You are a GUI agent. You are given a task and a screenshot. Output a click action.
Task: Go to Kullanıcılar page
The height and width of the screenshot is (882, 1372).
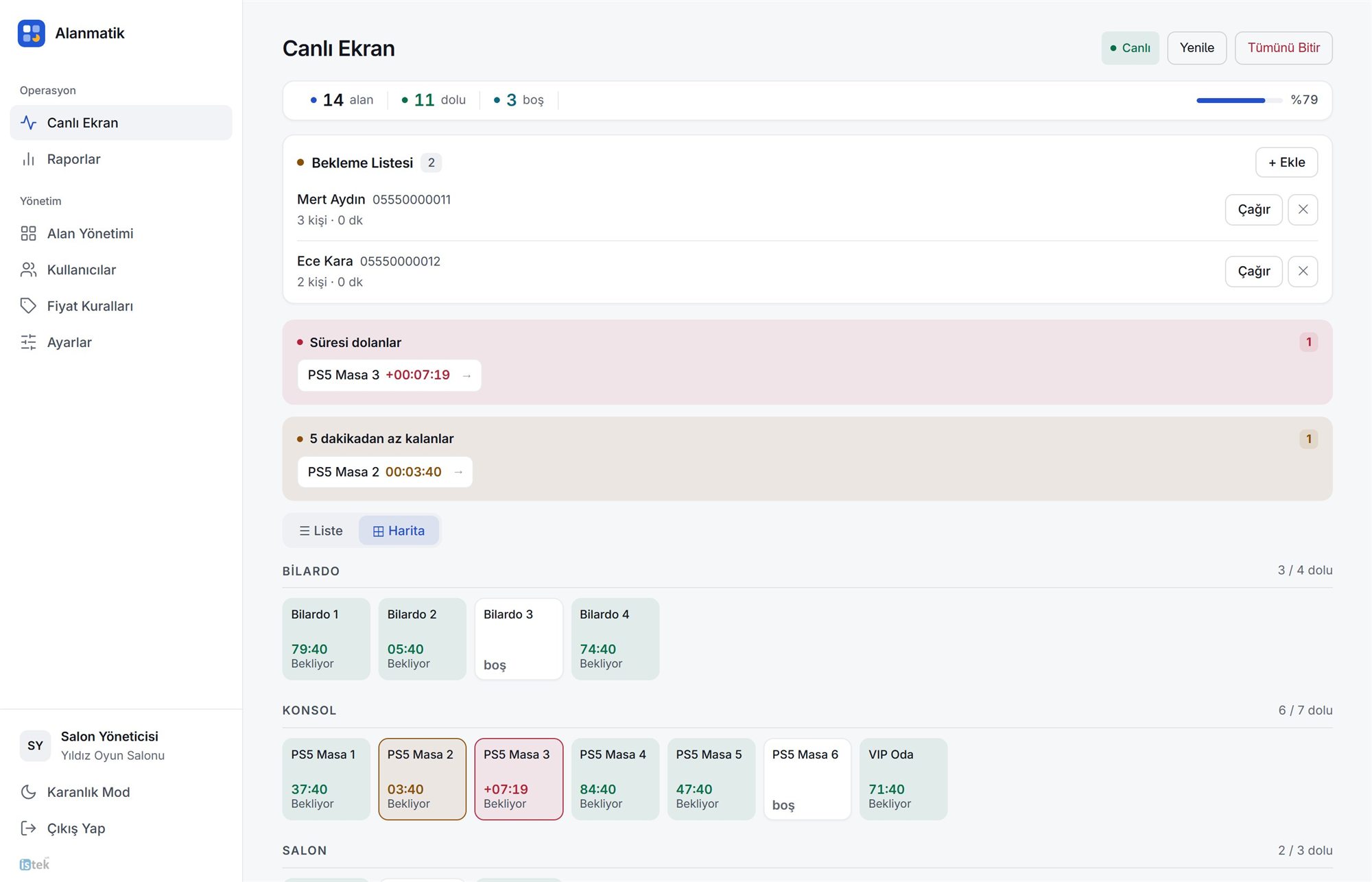[x=121, y=270]
